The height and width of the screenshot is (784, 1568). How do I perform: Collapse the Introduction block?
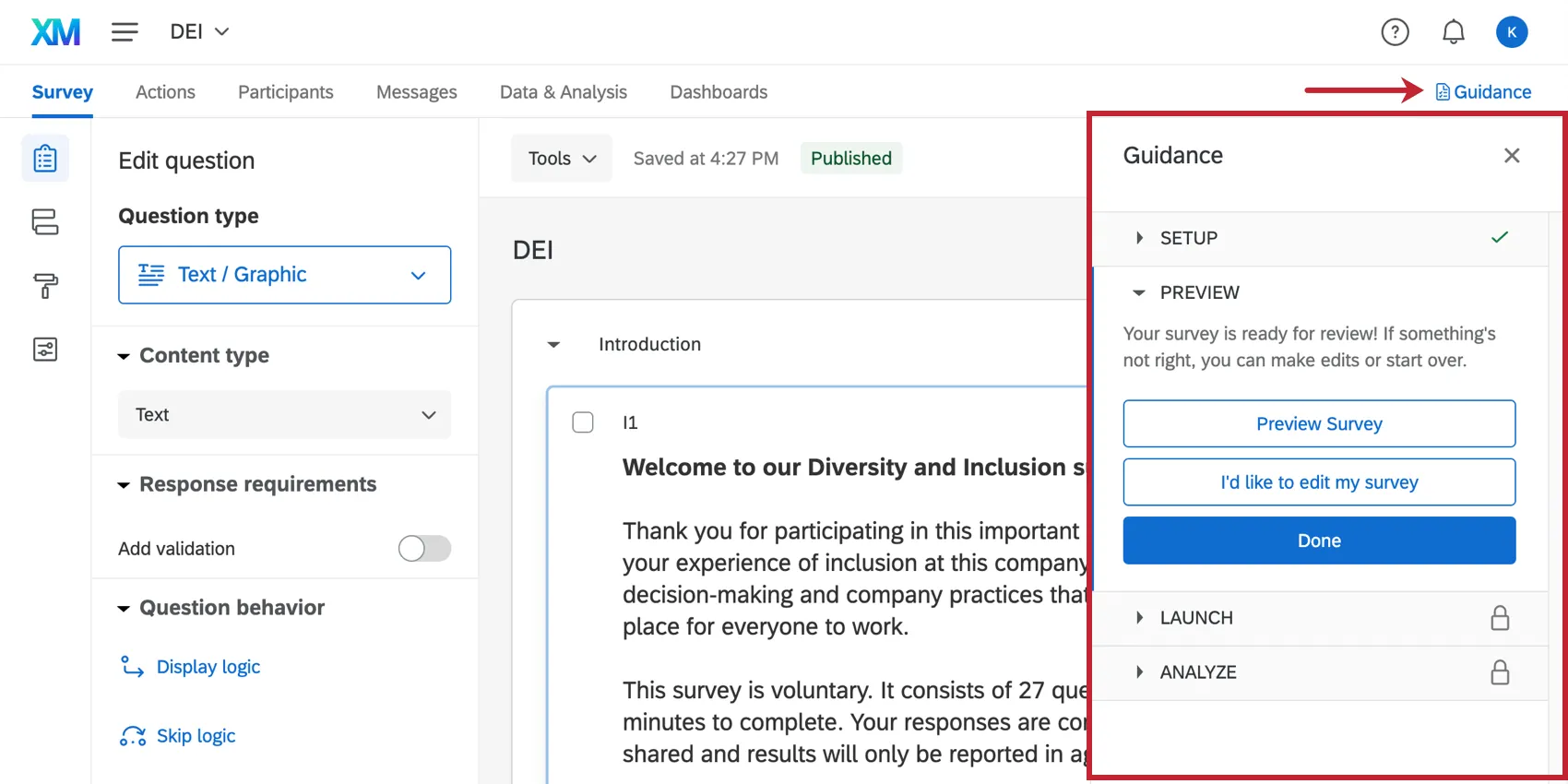tap(553, 345)
